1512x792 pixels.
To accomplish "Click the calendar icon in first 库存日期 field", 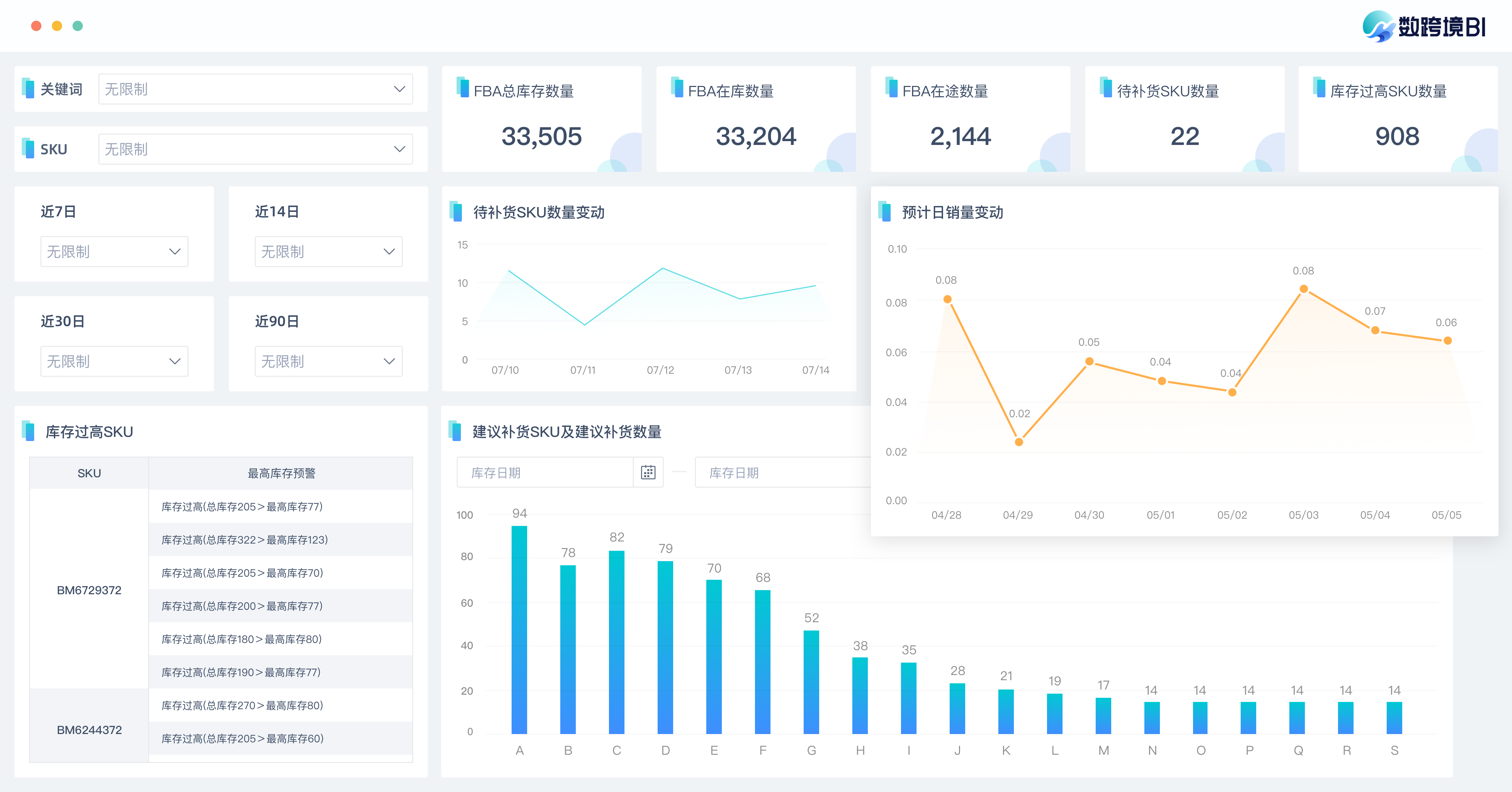I will [x=648, y=472].
